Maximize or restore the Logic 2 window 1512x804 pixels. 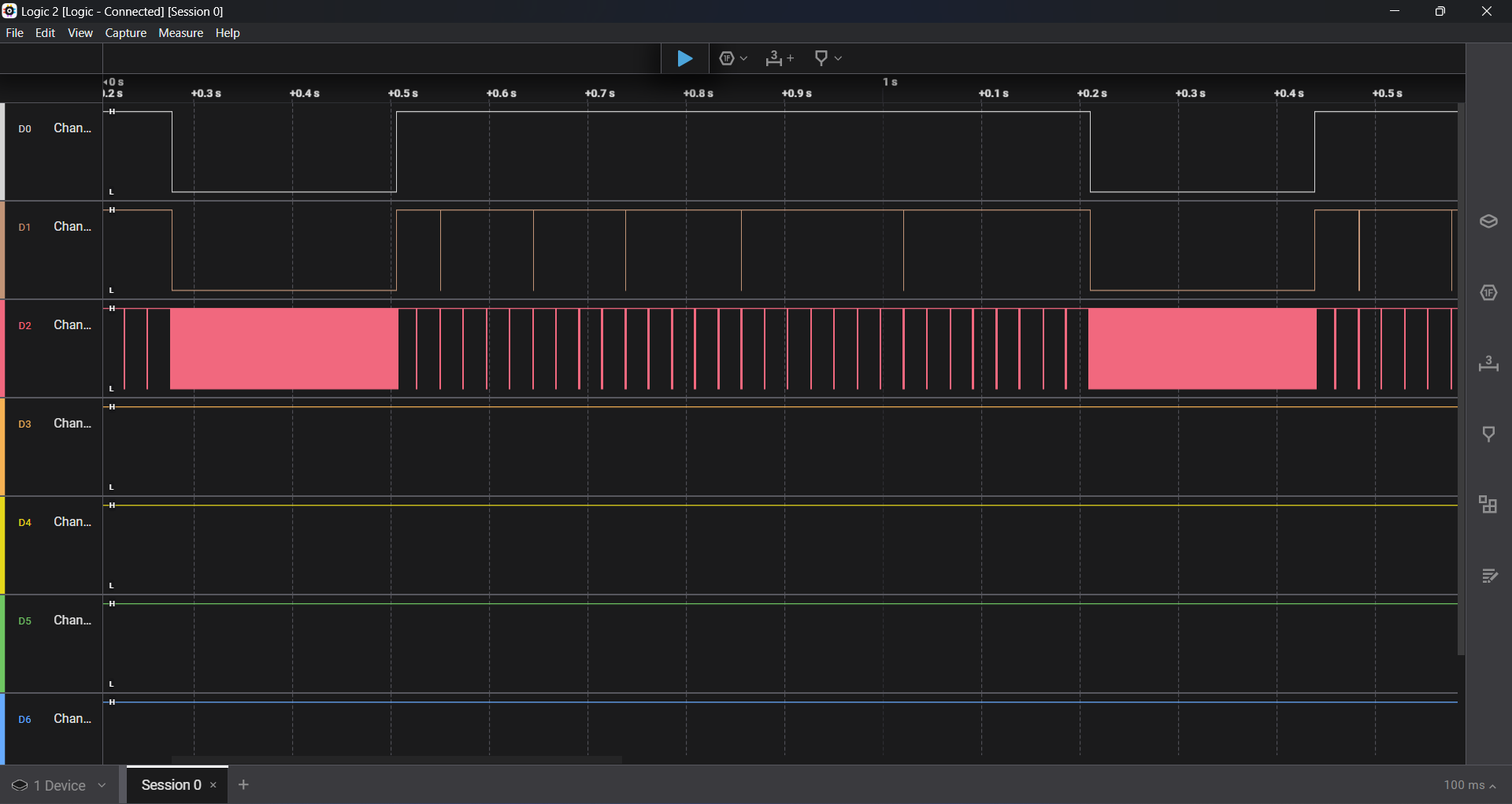point(1440,11)
